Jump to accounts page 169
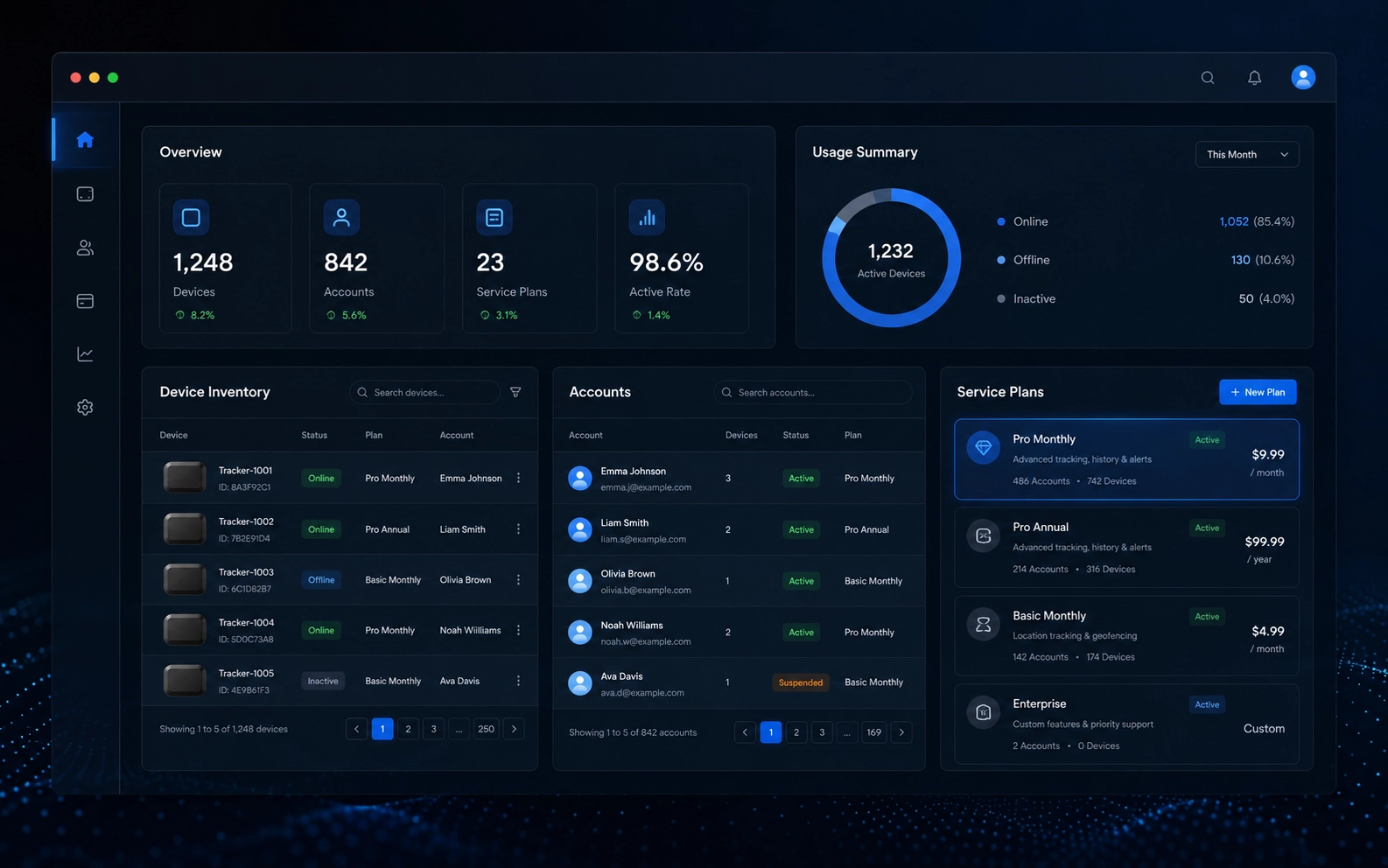1388x868 pixels. coord(874,732)
